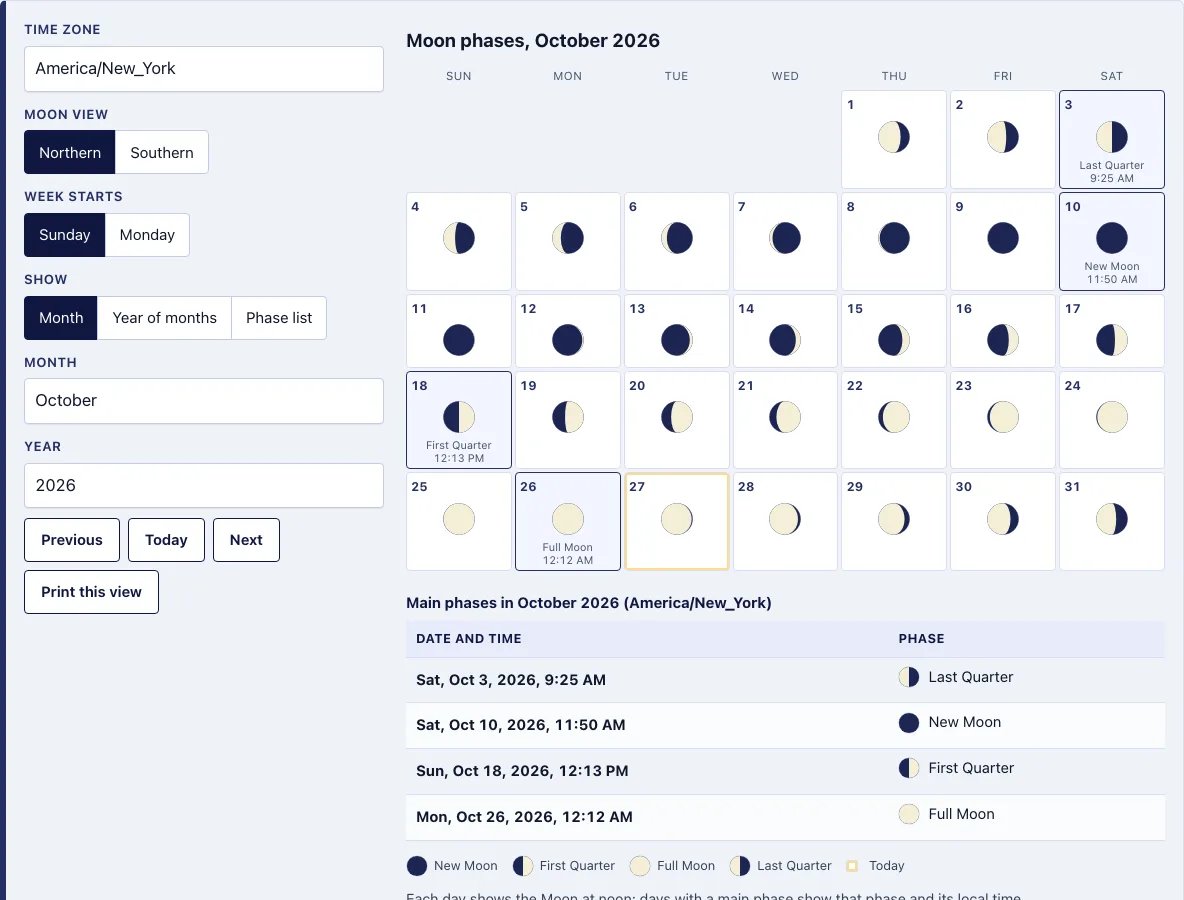Set week start to Monday
1184x900 pixels.
click(x=147, y=235)
